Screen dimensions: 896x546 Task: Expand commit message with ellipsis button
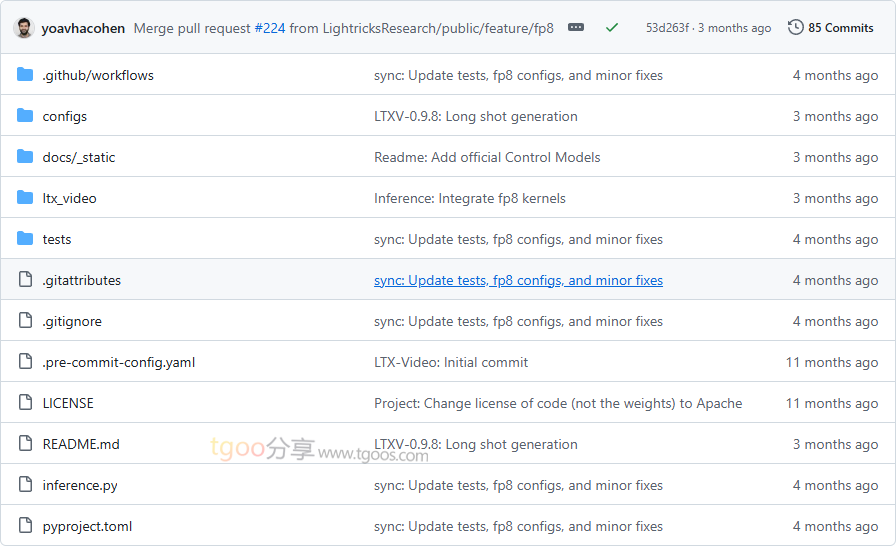coord(576,28)
